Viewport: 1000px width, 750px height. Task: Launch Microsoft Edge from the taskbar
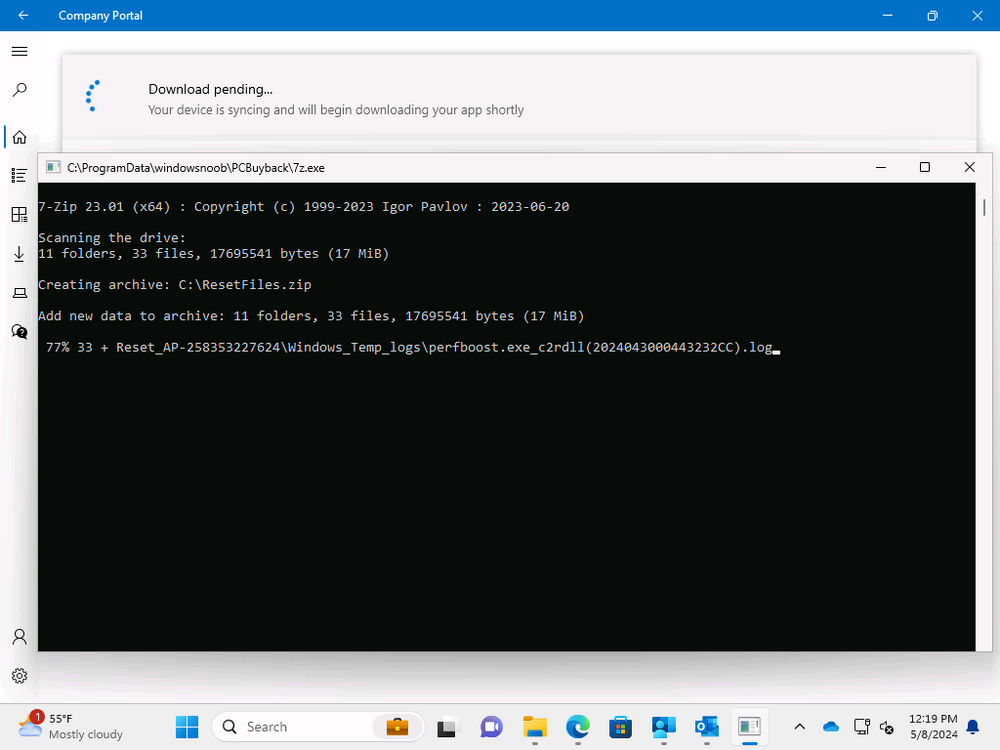click(x=578, y=726)
